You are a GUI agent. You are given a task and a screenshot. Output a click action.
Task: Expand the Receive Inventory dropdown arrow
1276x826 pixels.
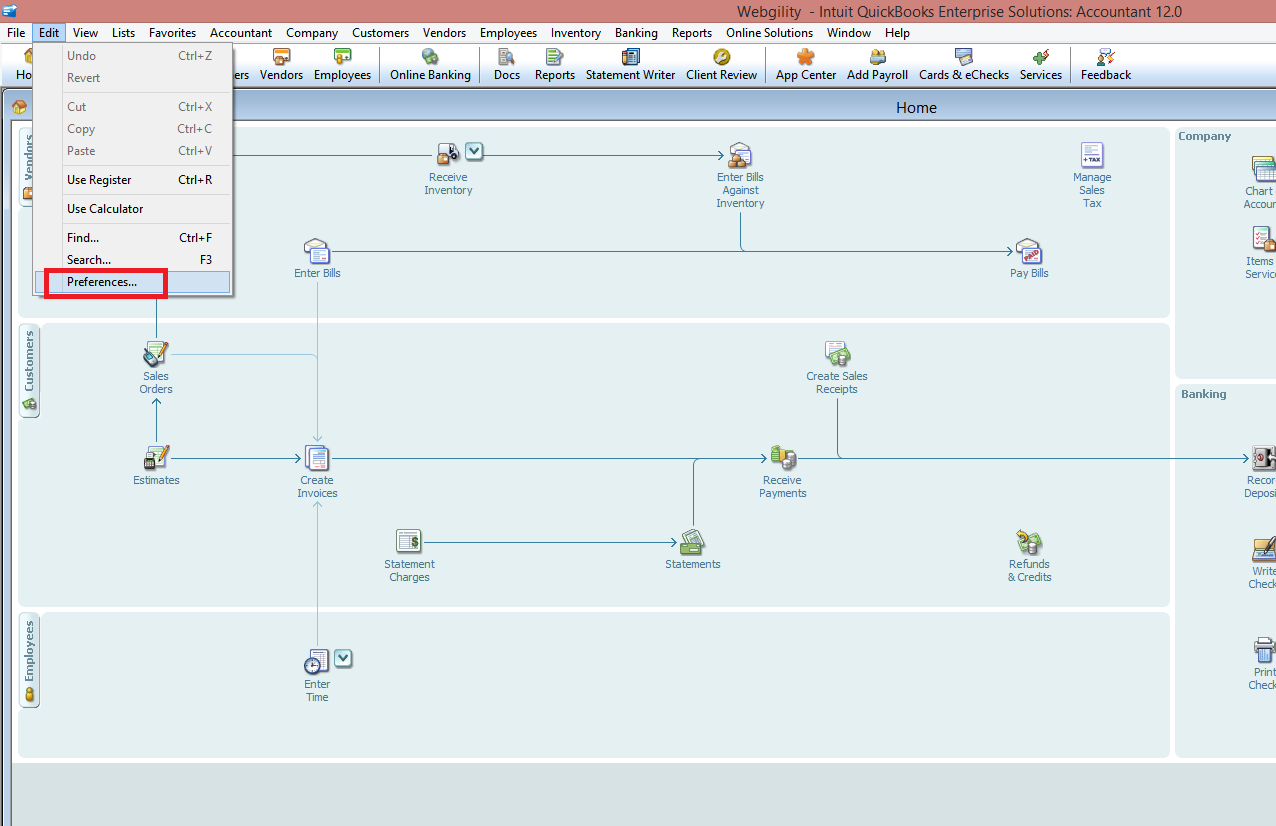click(474, 151)
